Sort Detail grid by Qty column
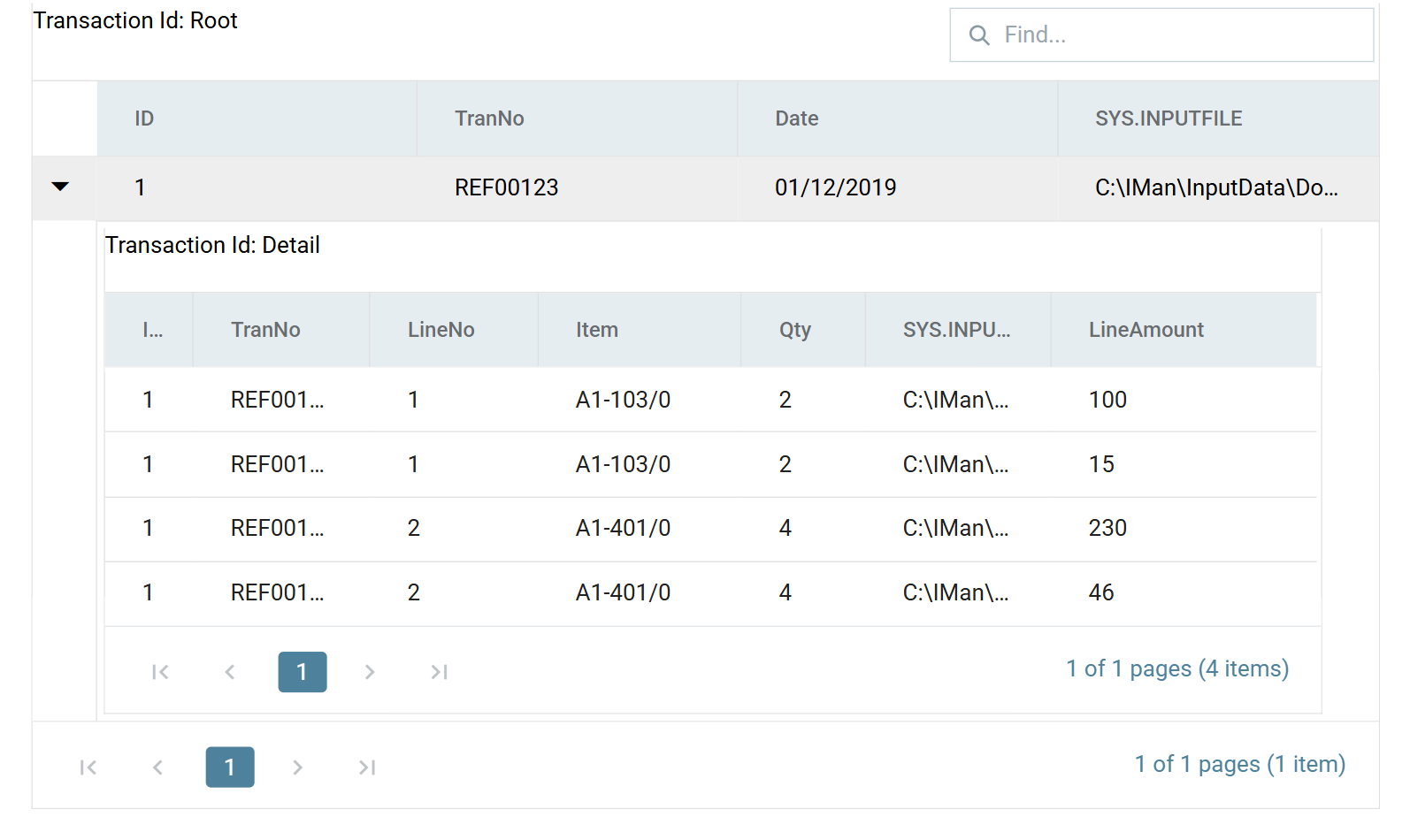1410x840 pixels. pos(803,330)
